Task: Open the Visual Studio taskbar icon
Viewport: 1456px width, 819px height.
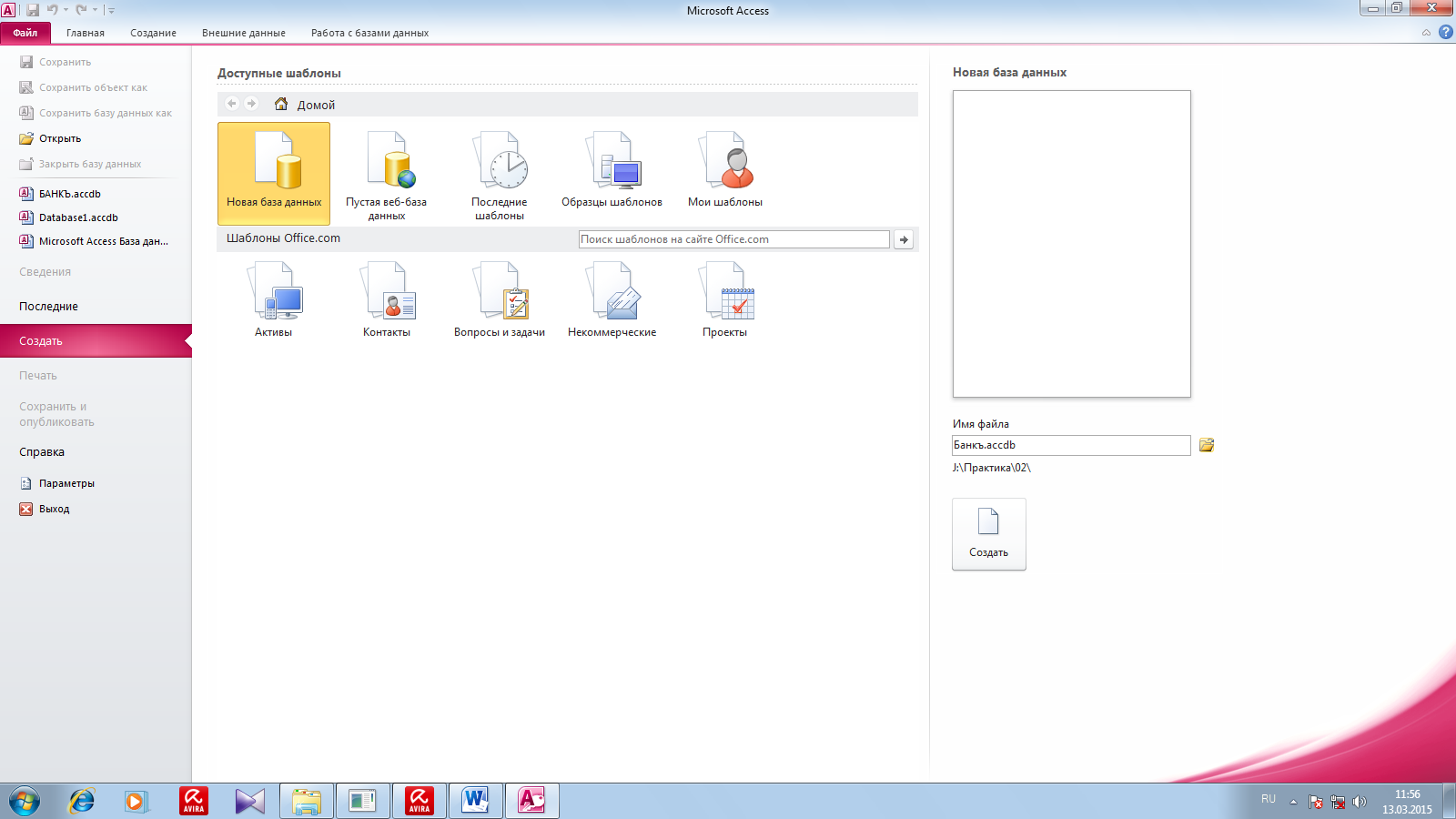Action: 249,801
